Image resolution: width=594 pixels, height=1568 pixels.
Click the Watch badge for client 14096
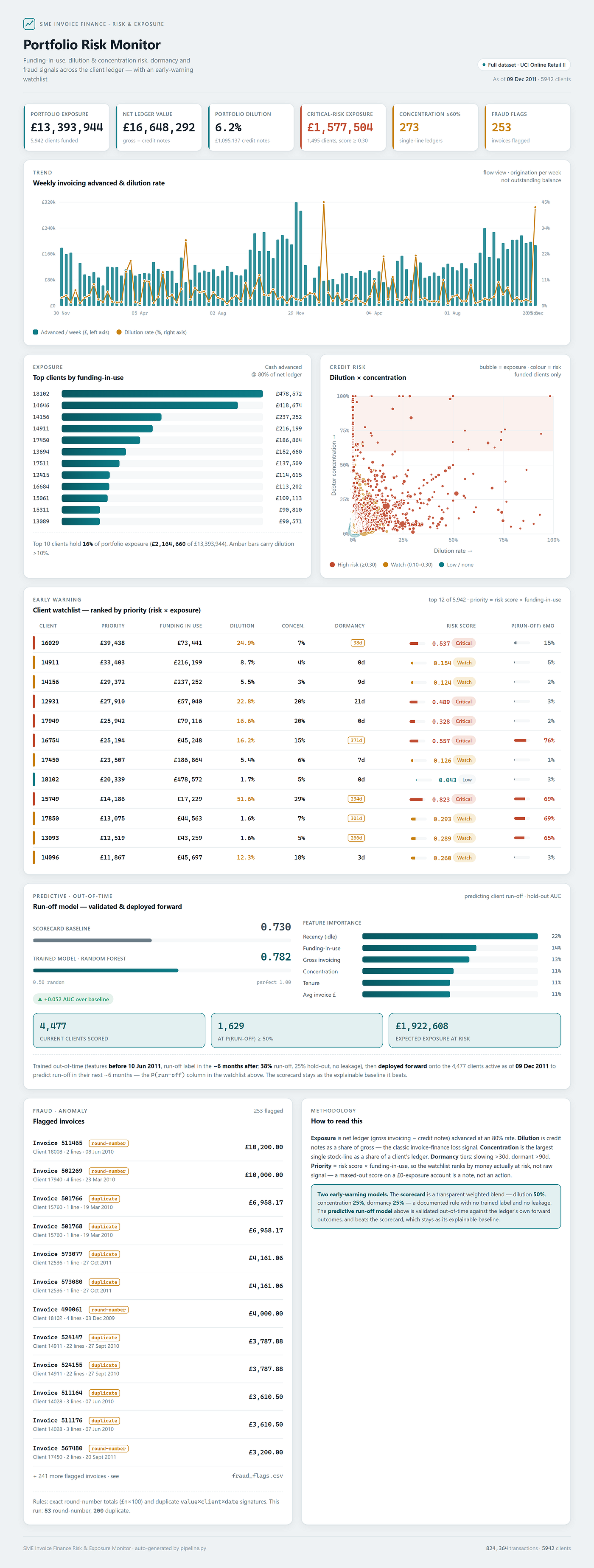point(464,857)
